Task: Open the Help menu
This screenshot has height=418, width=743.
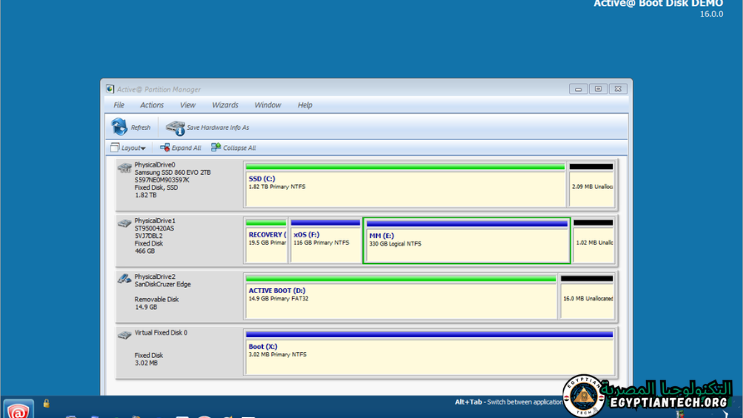Action: coord(305,105)
